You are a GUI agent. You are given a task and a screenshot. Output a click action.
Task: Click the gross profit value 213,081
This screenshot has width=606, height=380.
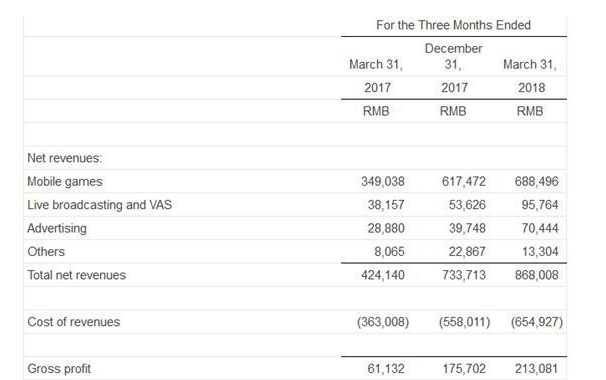536,368
